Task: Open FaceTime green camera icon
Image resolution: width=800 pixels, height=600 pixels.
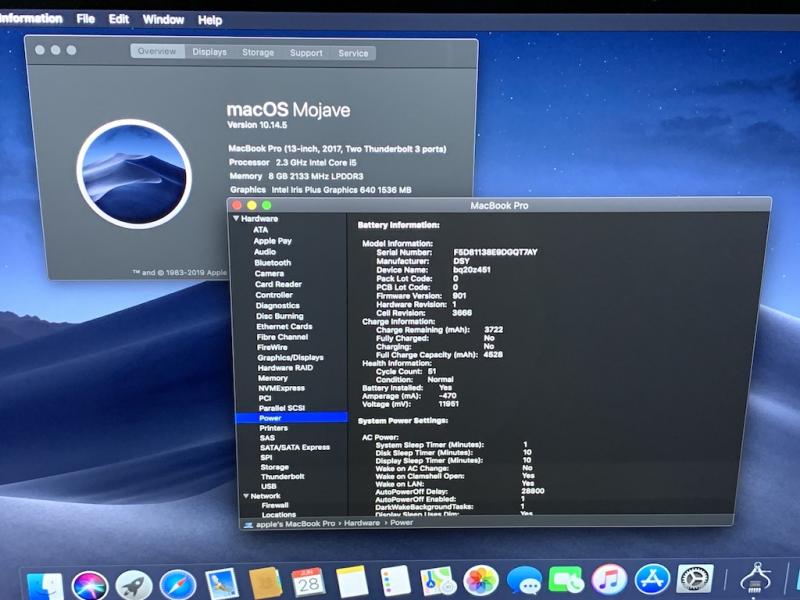Action: (x=566, y=580)
